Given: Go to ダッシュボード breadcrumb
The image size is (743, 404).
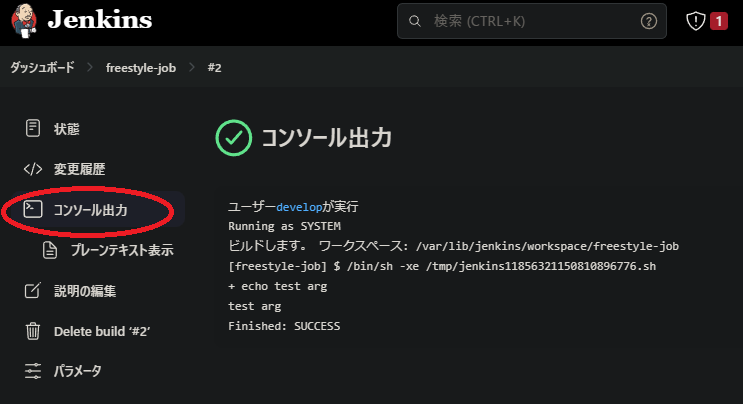Looking at the screenshot, I should pyautogui.click(x=42, y=68).
